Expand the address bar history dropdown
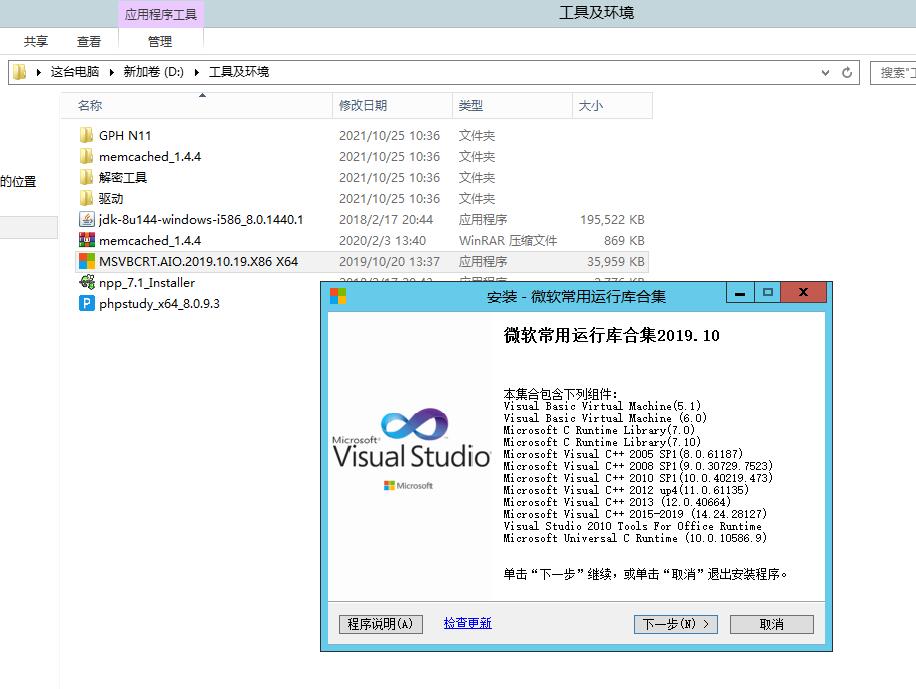Viewport: 916px width, 689px height. coord(825,72)
